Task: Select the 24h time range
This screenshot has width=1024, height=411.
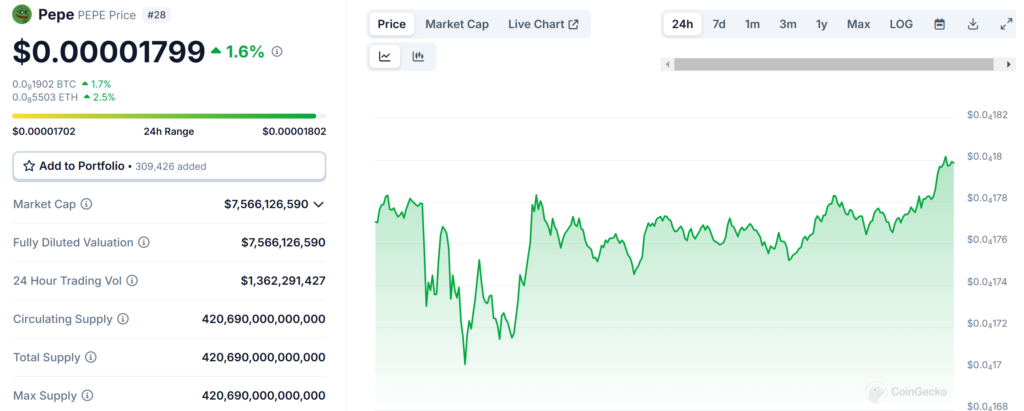Action: coord(683,24)
